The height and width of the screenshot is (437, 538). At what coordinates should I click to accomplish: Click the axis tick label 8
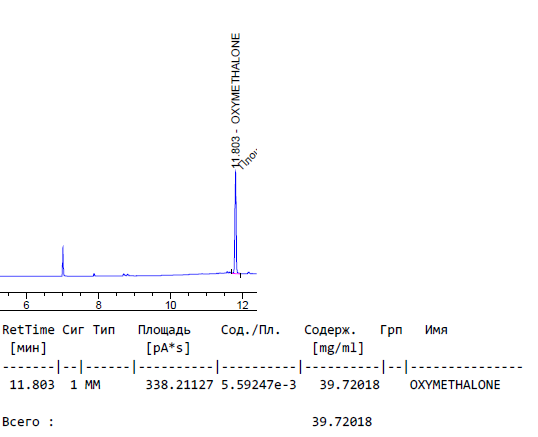[98, 305]
